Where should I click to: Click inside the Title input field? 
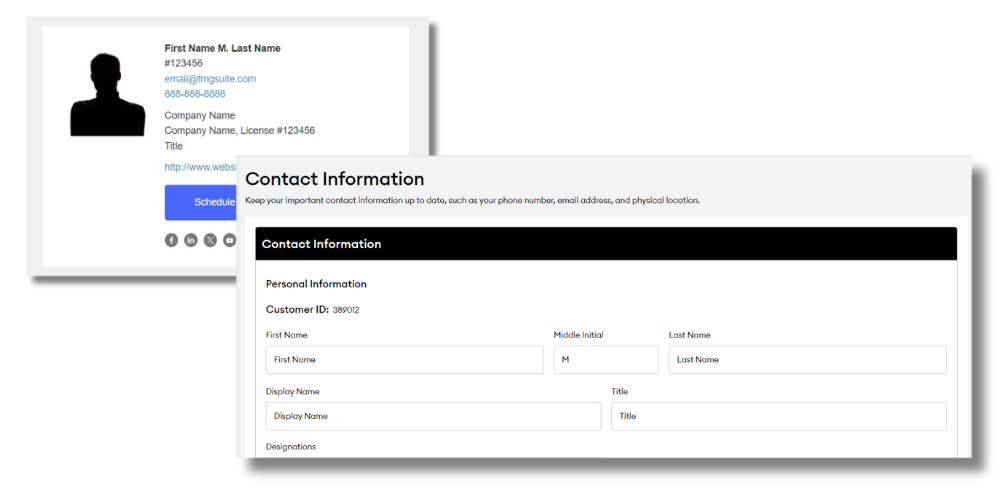pyautogui.click(x=778, y=416)
